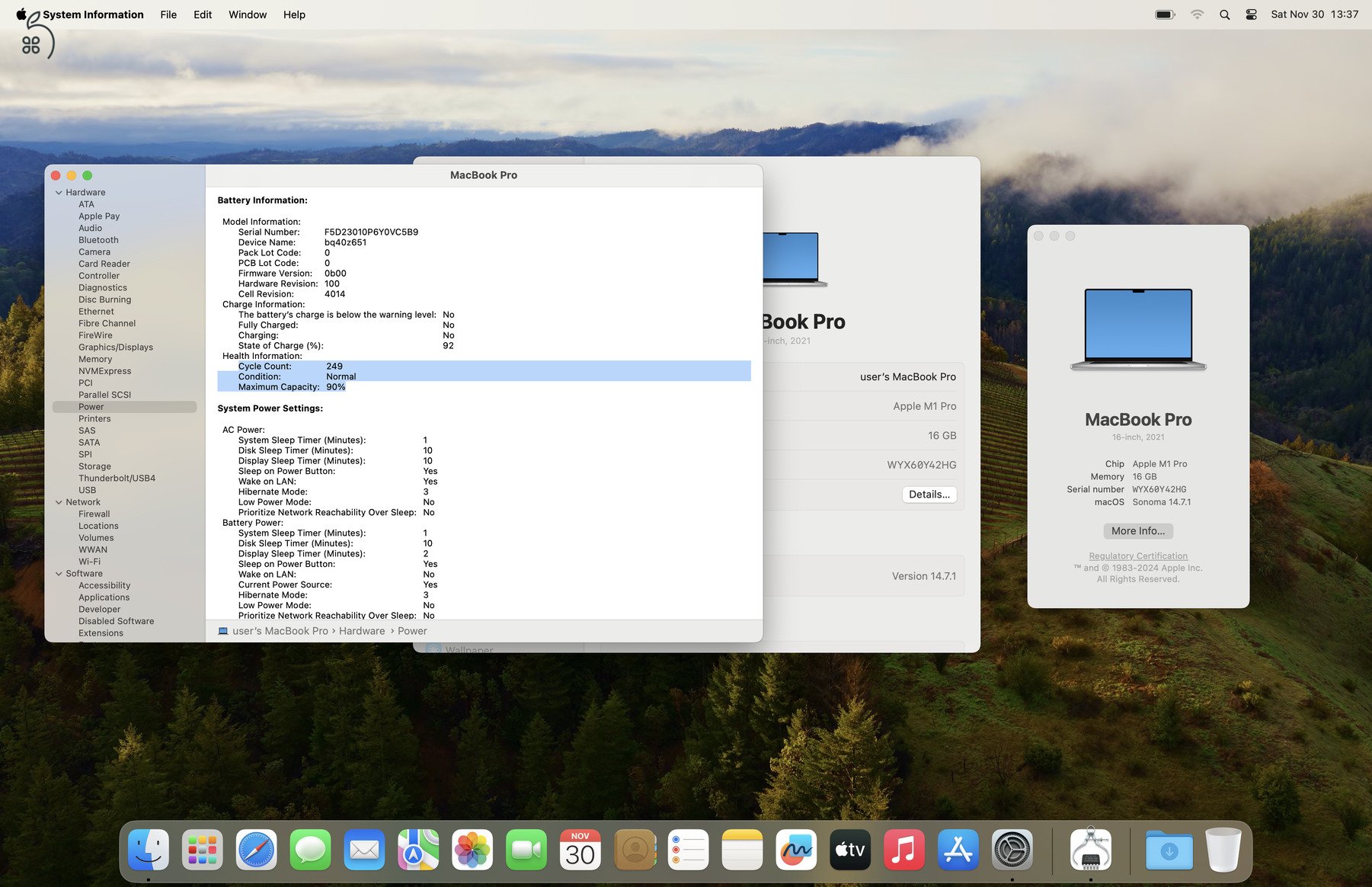Screen dimensions: 1372x887
Task: Select Applications under Software
Action: (x=104, y=597)
